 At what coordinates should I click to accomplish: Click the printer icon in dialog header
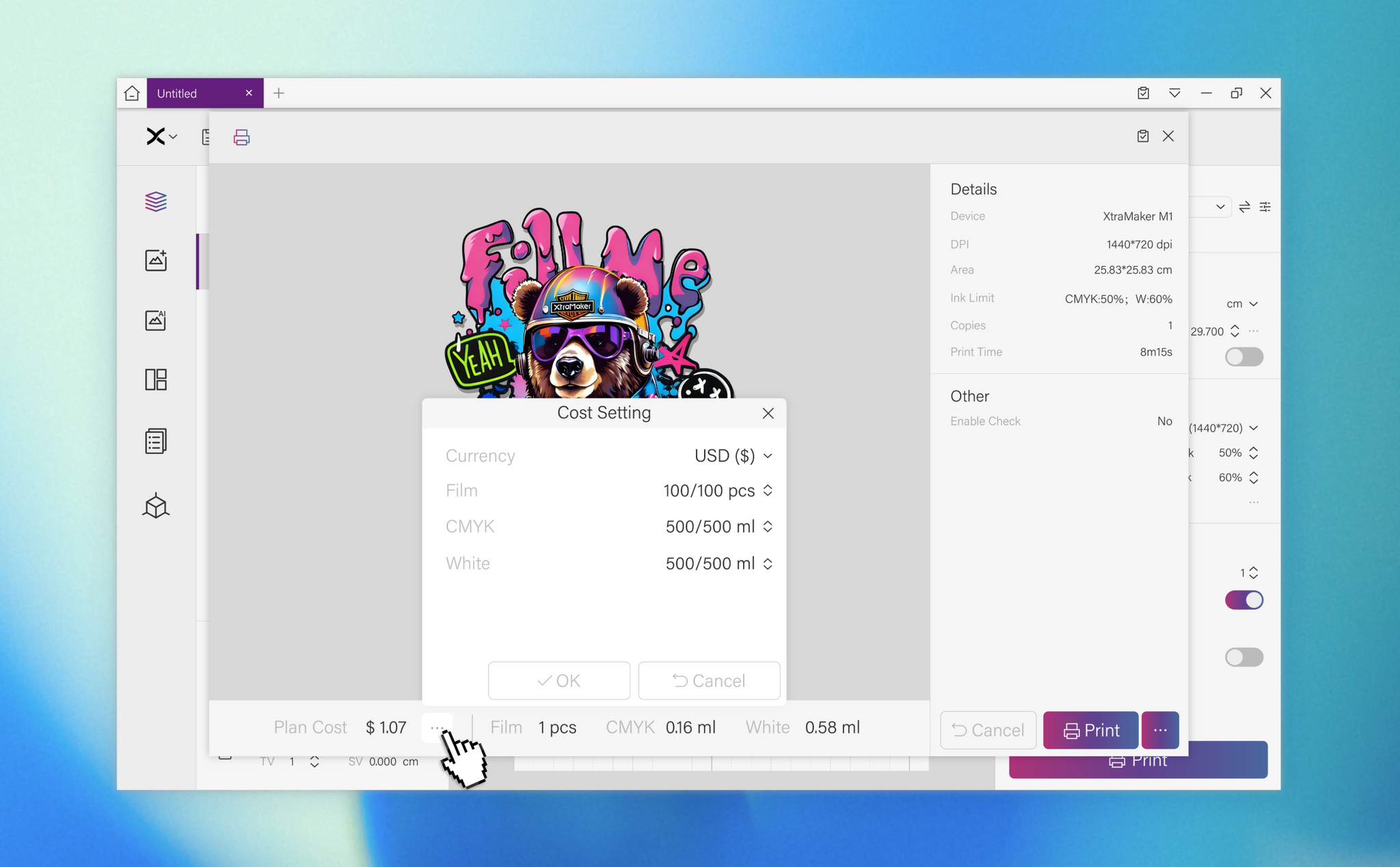[241, 137]
